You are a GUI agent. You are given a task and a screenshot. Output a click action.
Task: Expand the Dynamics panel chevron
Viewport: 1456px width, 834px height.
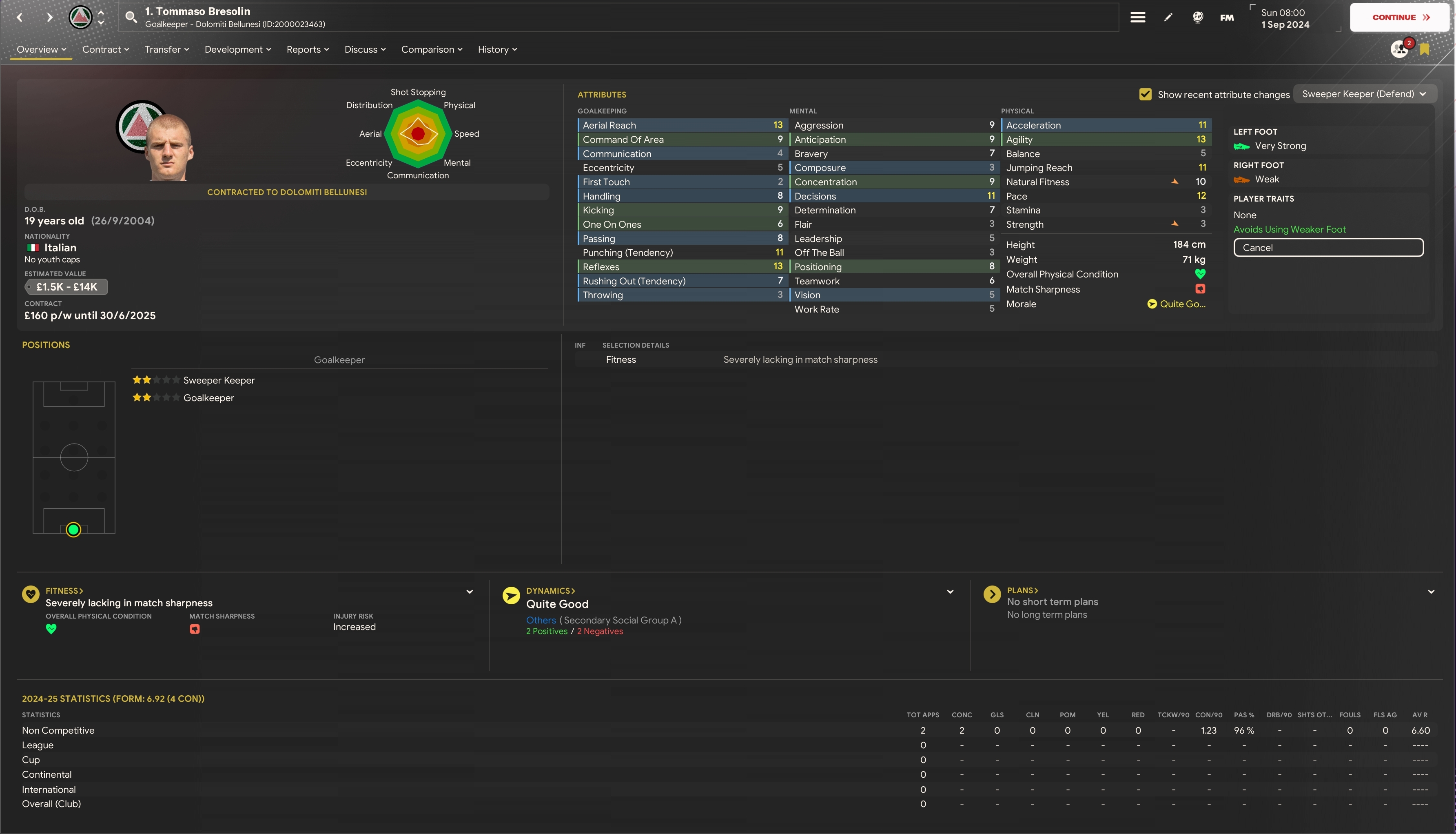(950, 592)
